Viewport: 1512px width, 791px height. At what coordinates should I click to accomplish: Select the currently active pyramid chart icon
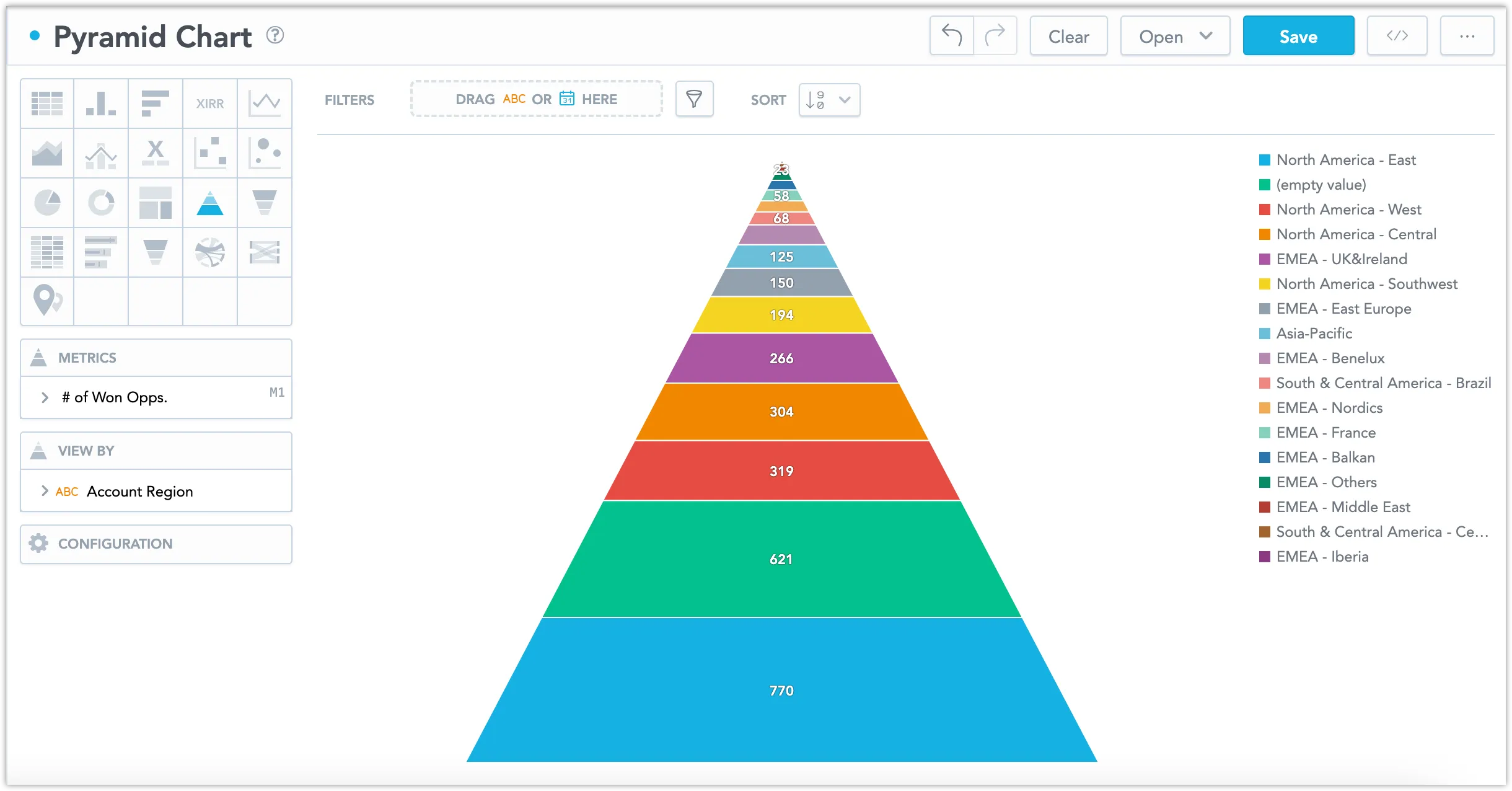coord(210,202)
